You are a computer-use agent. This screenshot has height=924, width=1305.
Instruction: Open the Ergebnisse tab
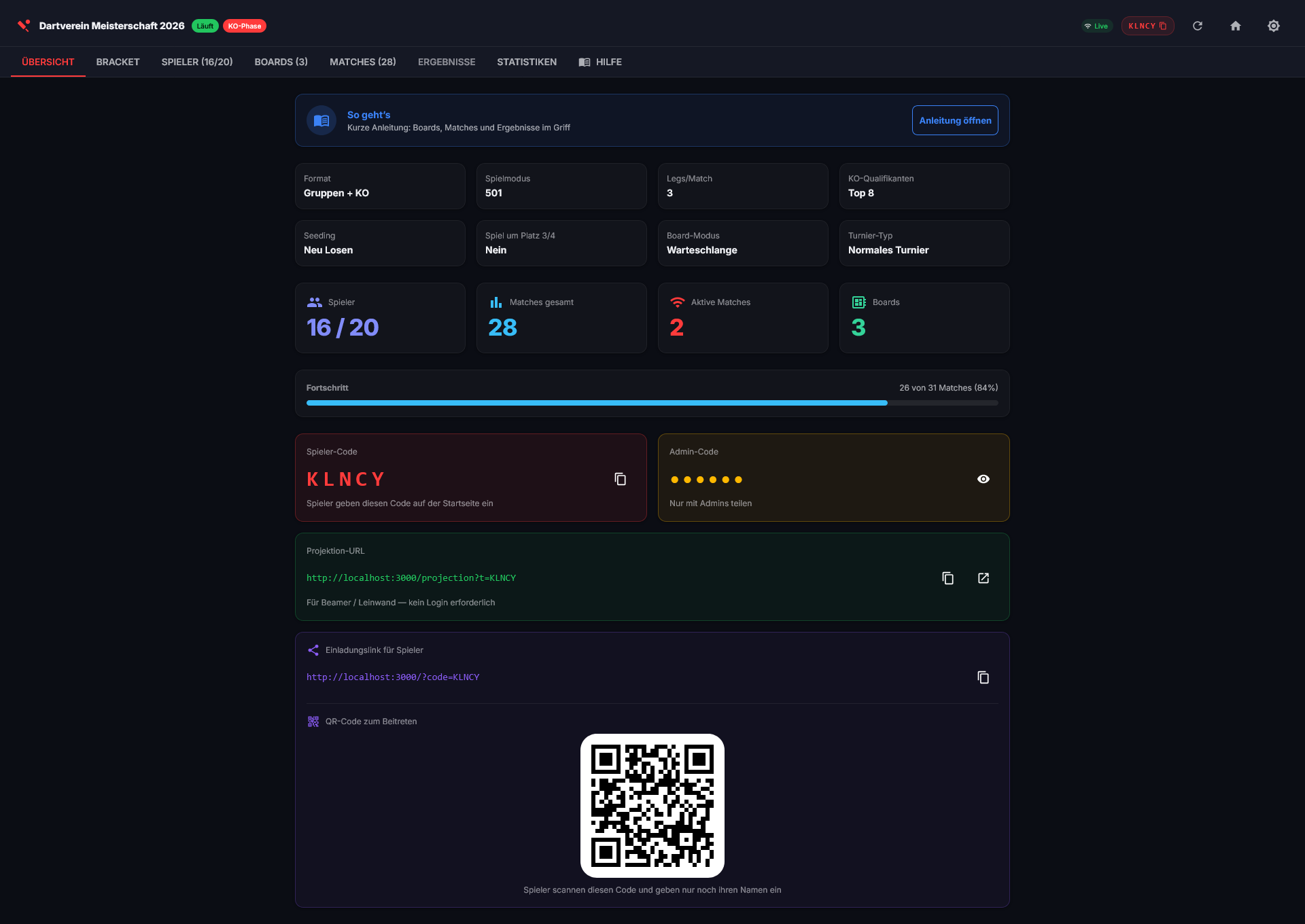[447, 62]
